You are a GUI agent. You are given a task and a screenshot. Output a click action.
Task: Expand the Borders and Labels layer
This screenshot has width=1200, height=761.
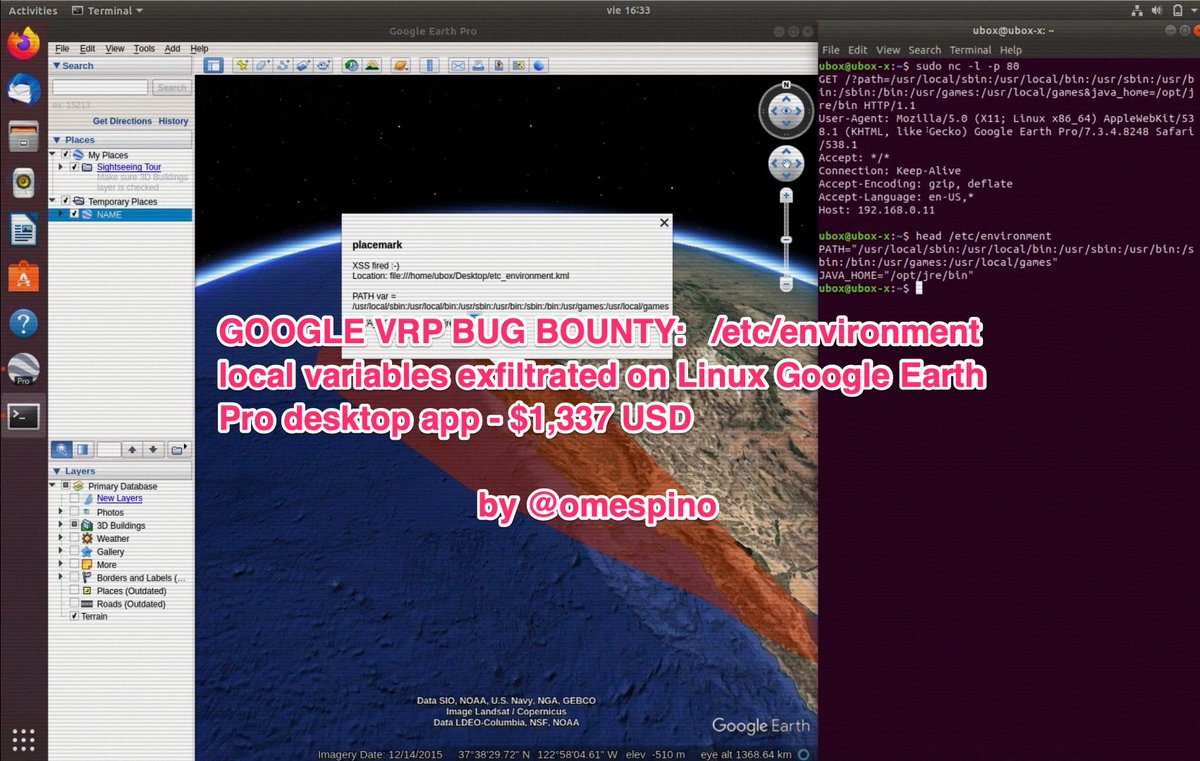point(62,577)
